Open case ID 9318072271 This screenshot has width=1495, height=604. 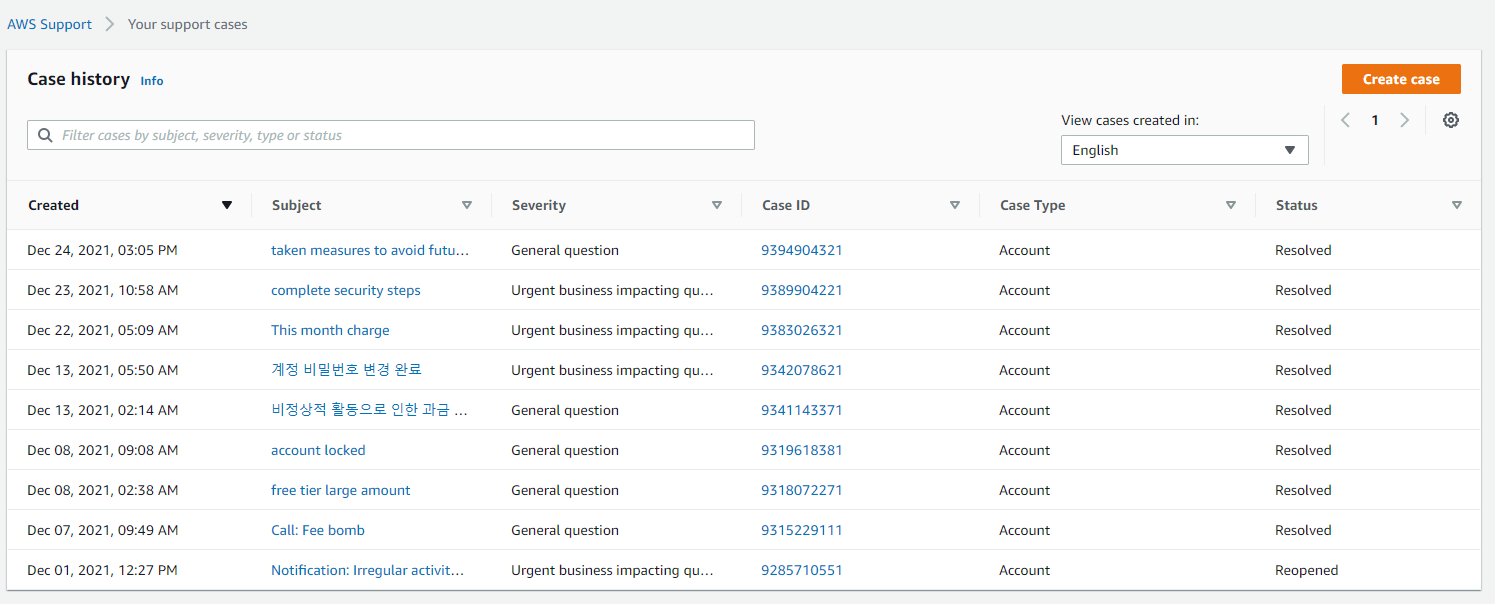pyautogui.click(x=802, y=490)
